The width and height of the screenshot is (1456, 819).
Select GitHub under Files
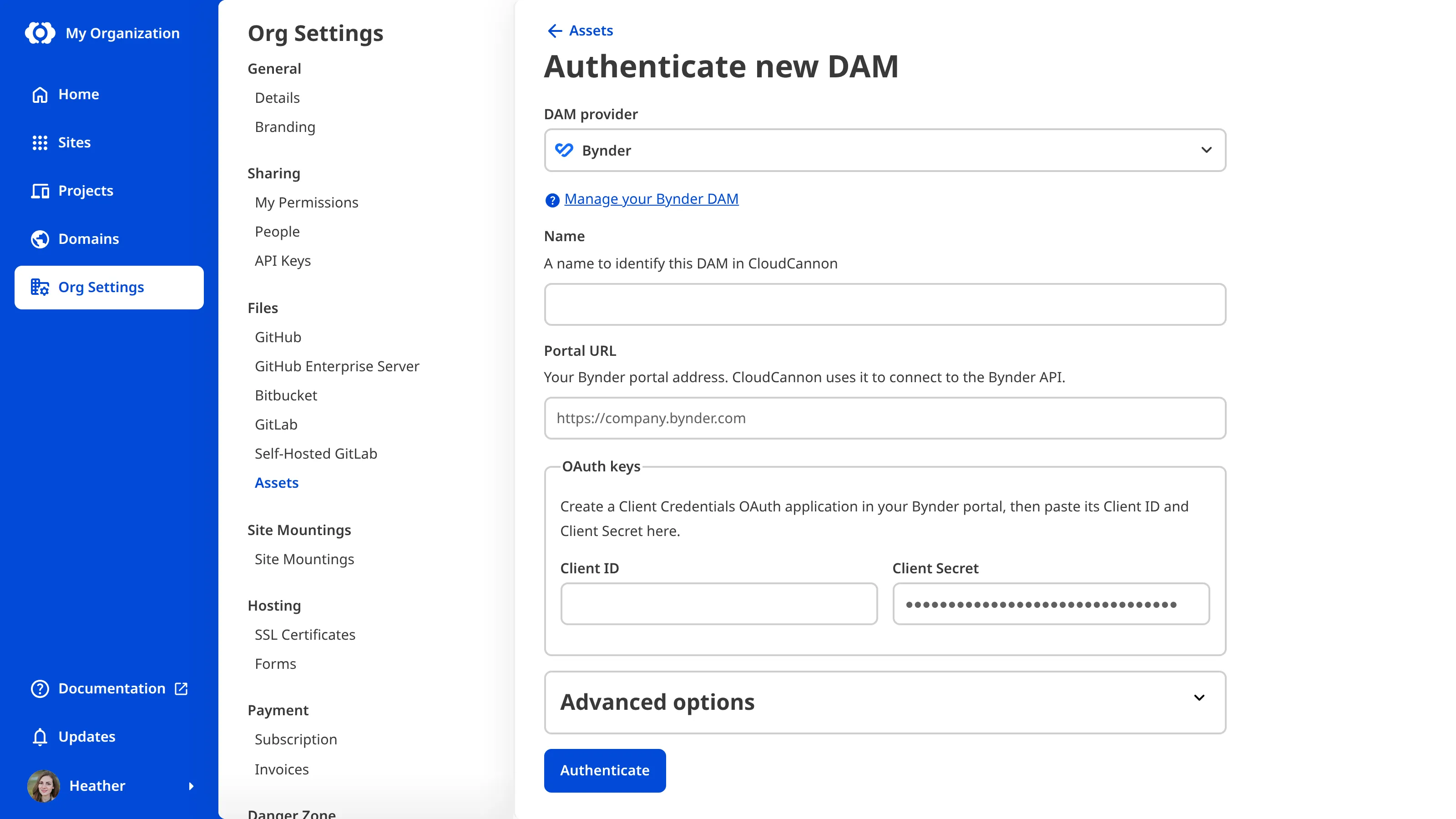click(x=278, y=337)
